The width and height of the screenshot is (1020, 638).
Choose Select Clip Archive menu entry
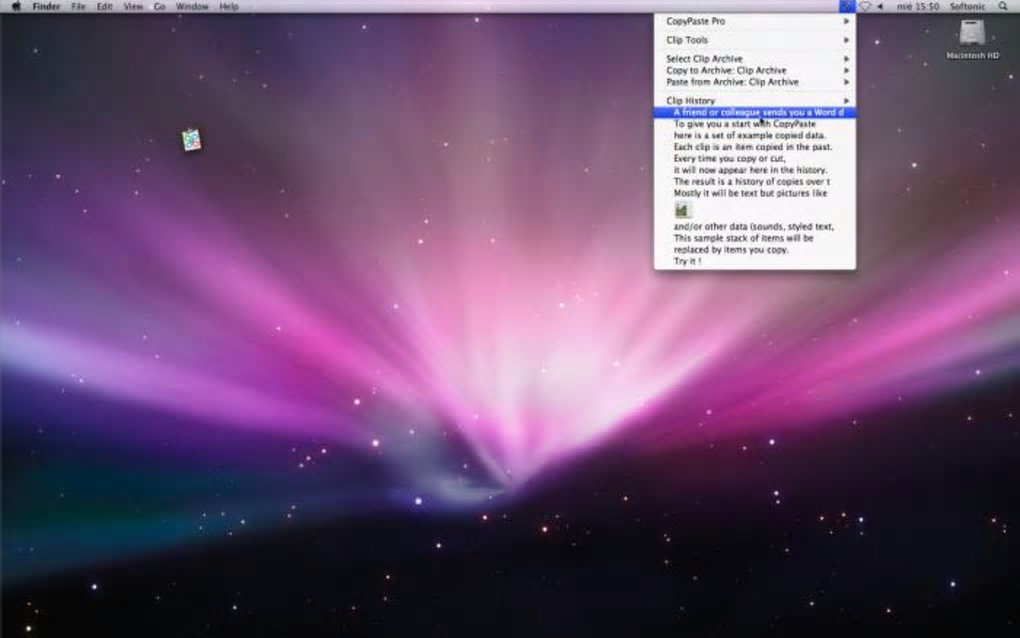pos(755,59)
